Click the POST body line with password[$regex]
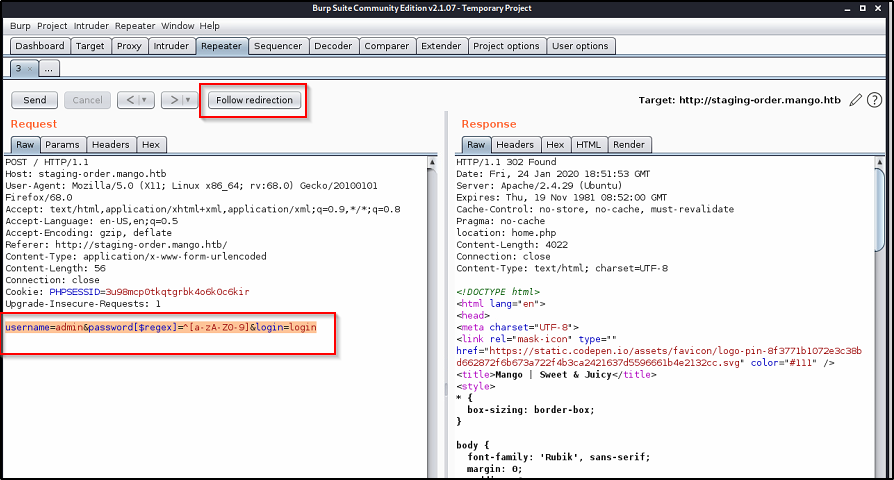 click(x=161, y=327)
